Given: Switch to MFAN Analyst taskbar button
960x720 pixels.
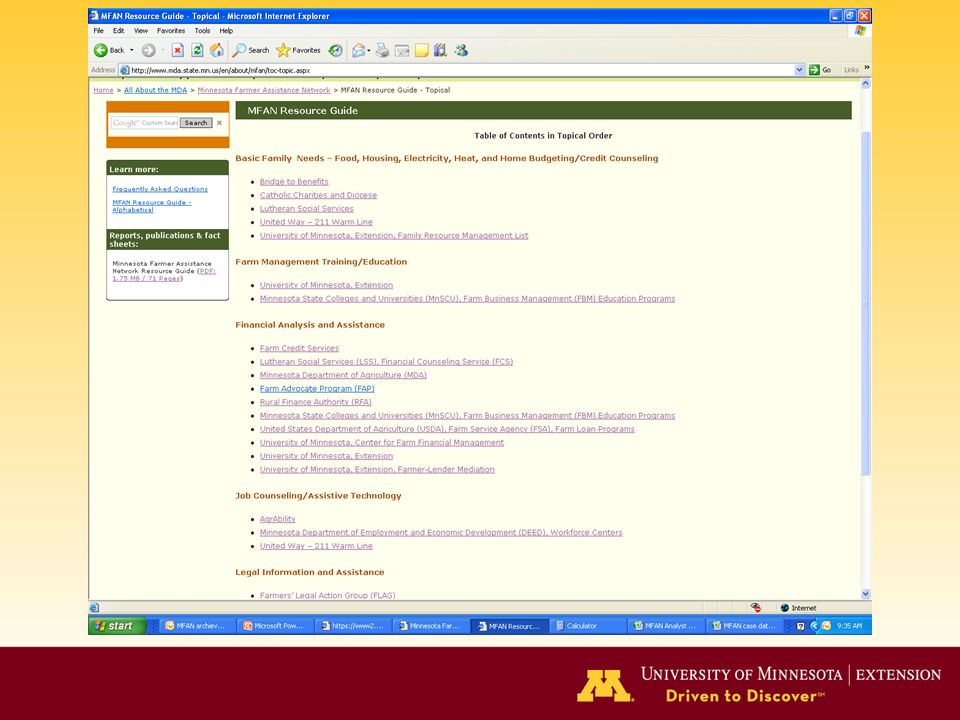Looking at the screenshot, I should pyautogui.click(x=666, y=626).
